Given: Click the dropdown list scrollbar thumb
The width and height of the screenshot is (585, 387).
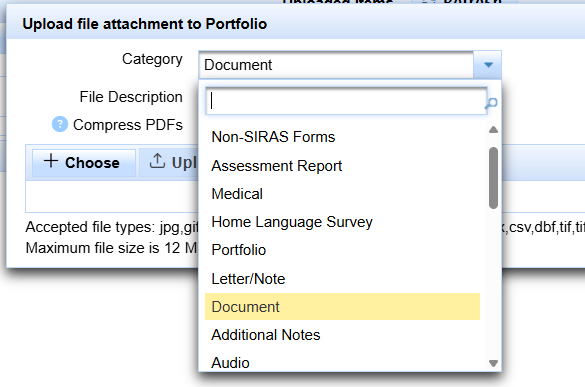Looking at the screenshot, I should (x=493, y=178).
